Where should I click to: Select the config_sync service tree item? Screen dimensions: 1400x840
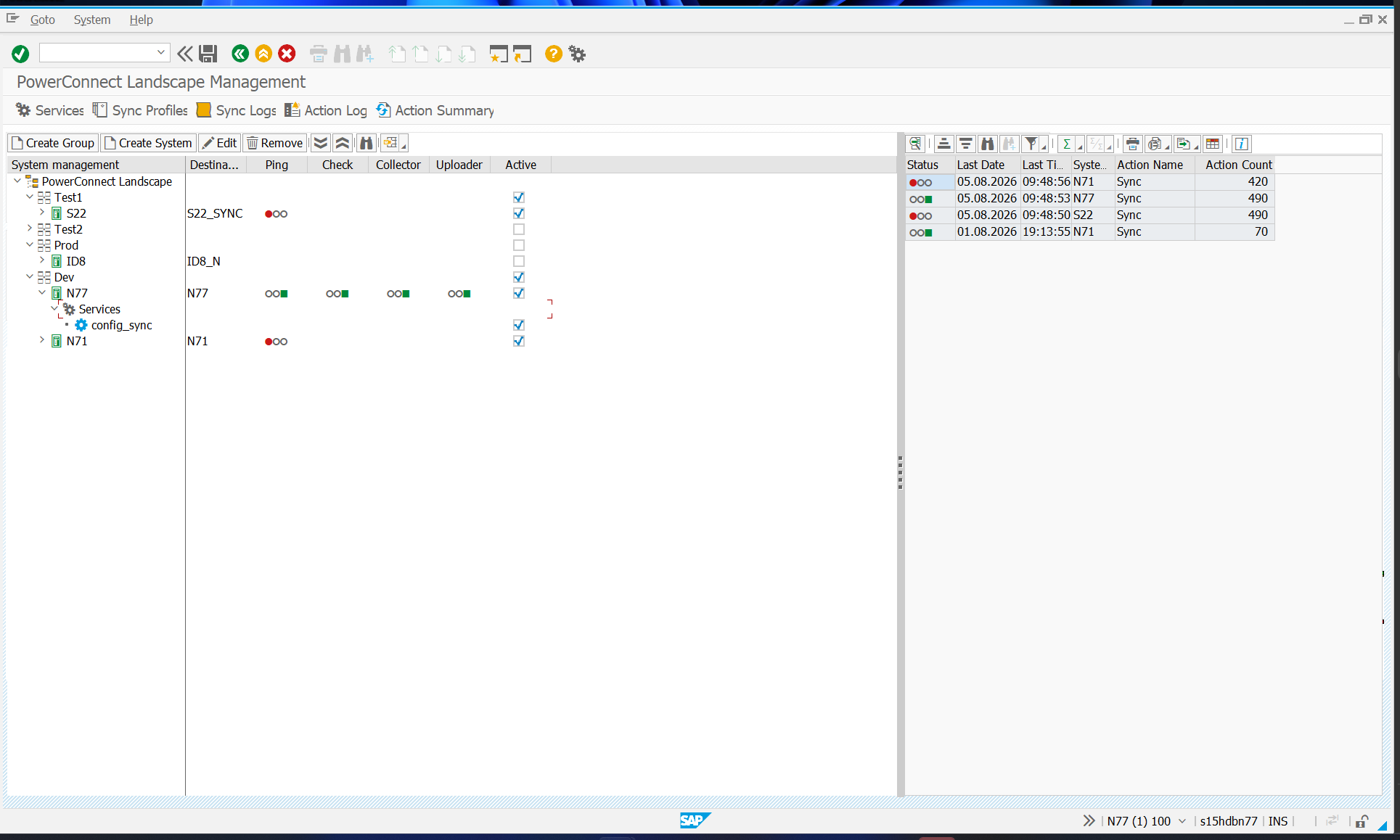click(121, 325)
